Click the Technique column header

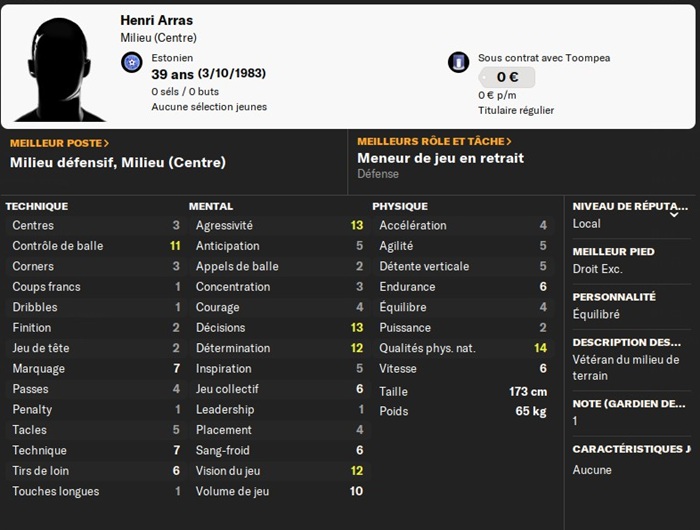(x=37, y=206)
